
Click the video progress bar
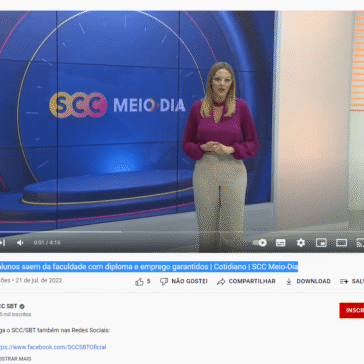pos(182,232)
